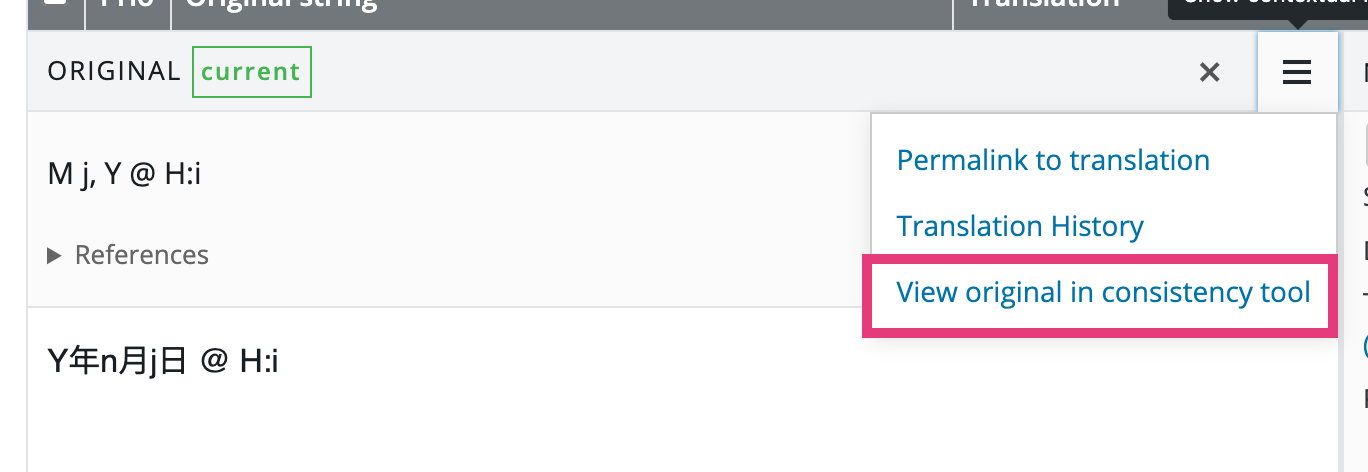Click the Original string column header
The height and width of the screenshot is (472, 1368).
[x=282, y=5]
